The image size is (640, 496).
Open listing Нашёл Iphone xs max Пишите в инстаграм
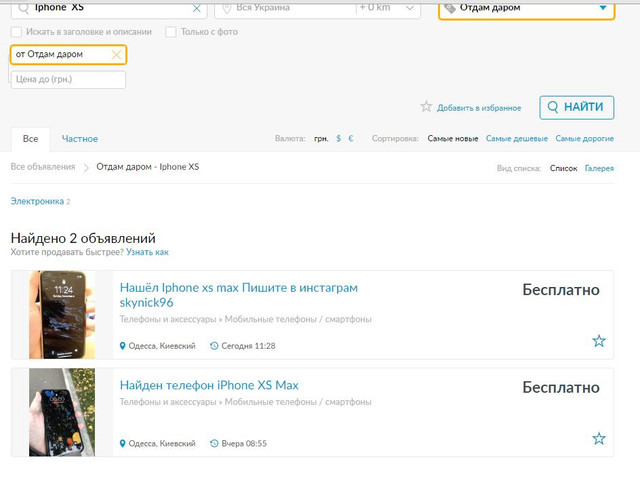[238, 295]
